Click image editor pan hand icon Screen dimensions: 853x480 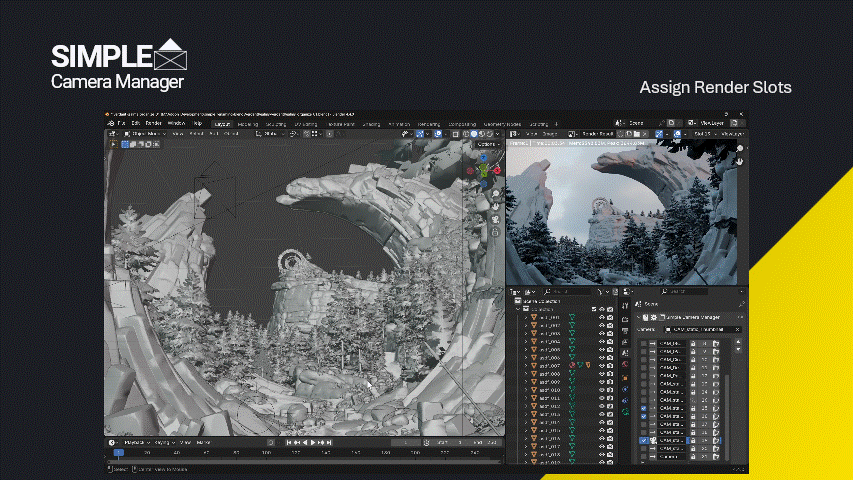coord(740,162)
